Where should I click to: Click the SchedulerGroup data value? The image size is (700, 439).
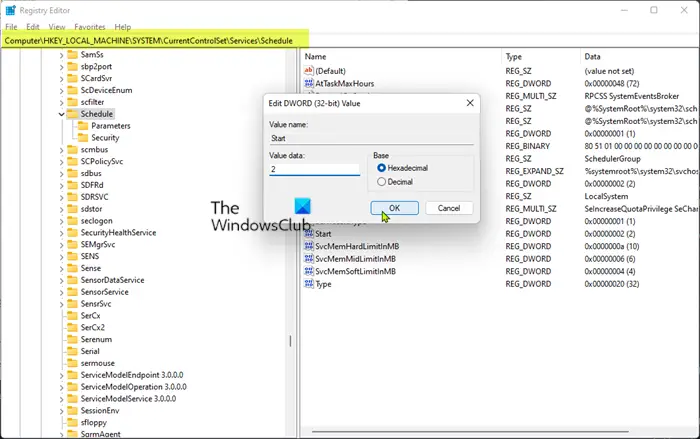click(612, 159)
